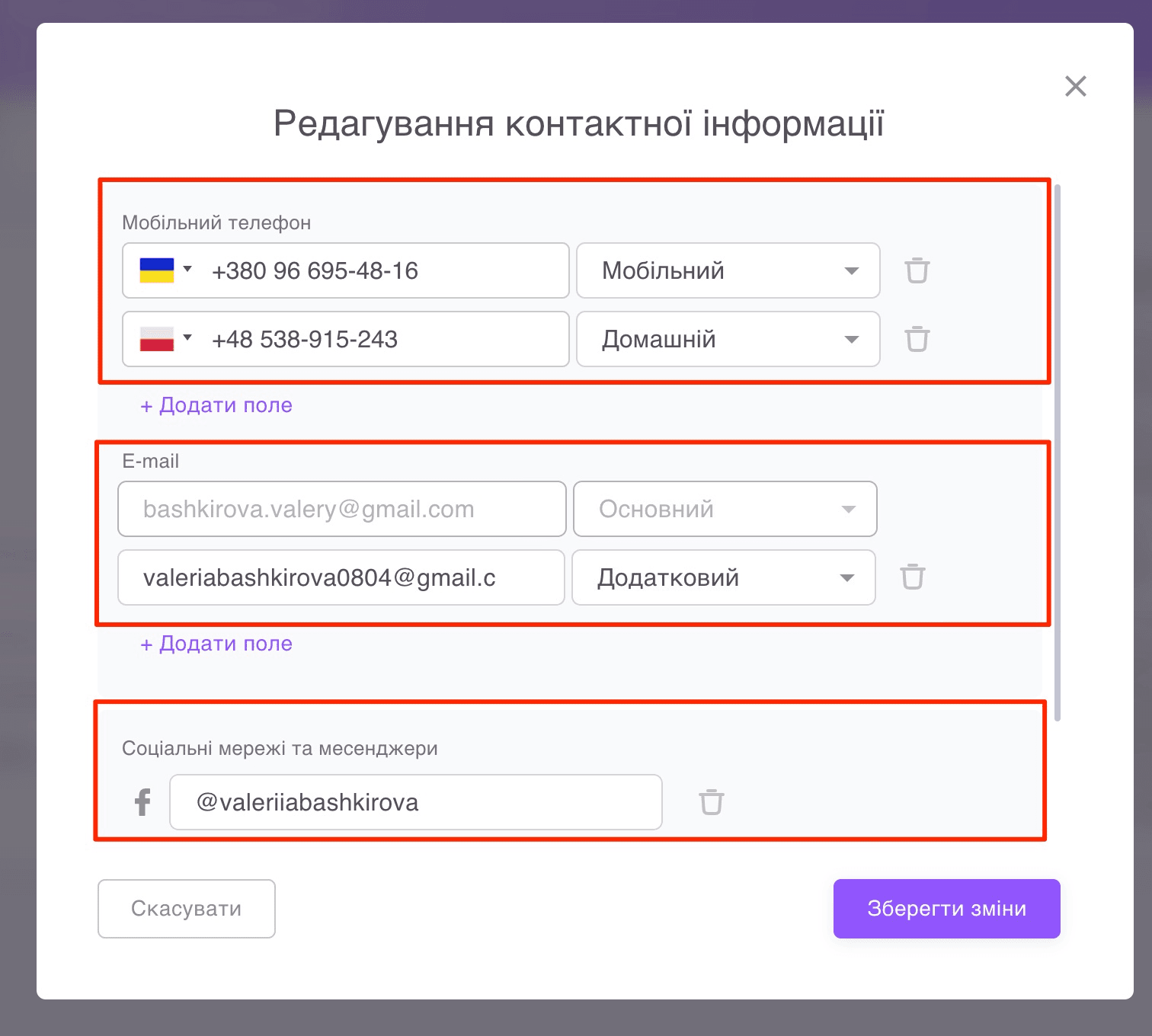Click Додати поле under phone numbers
The width and height of the screenshot is (1152, 1036).
216,404
